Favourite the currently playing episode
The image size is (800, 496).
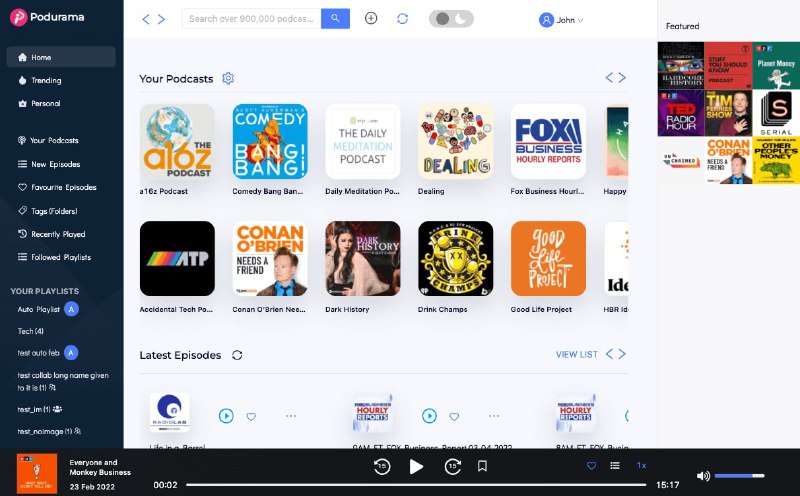(591, 465)
